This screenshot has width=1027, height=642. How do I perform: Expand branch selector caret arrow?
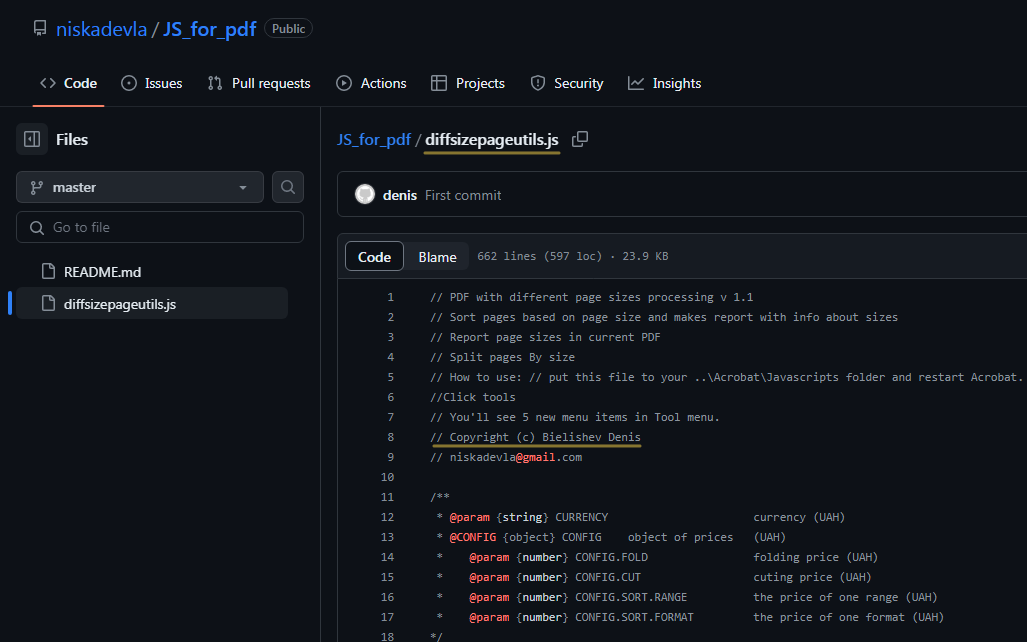[242, 188]
